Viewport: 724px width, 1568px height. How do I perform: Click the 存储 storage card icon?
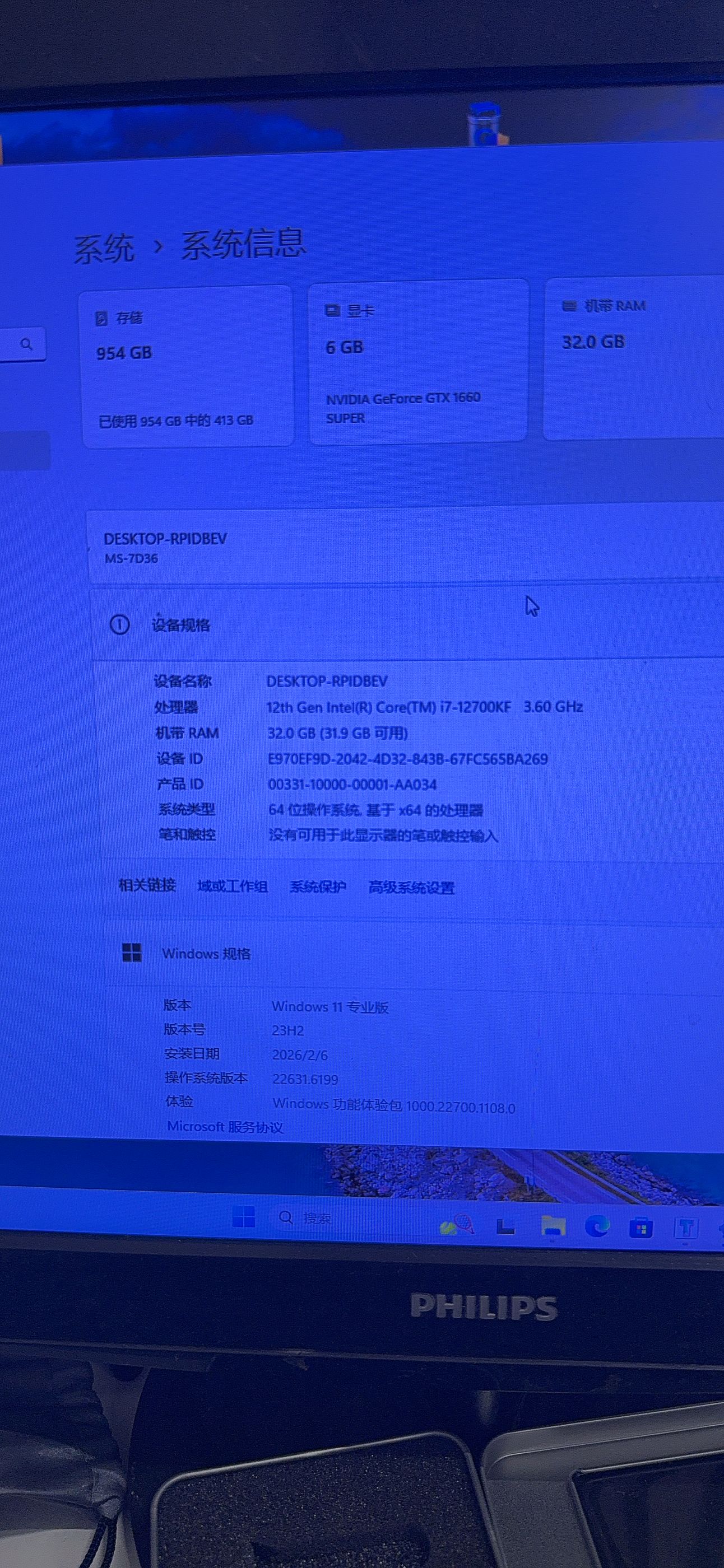point(101,318)
